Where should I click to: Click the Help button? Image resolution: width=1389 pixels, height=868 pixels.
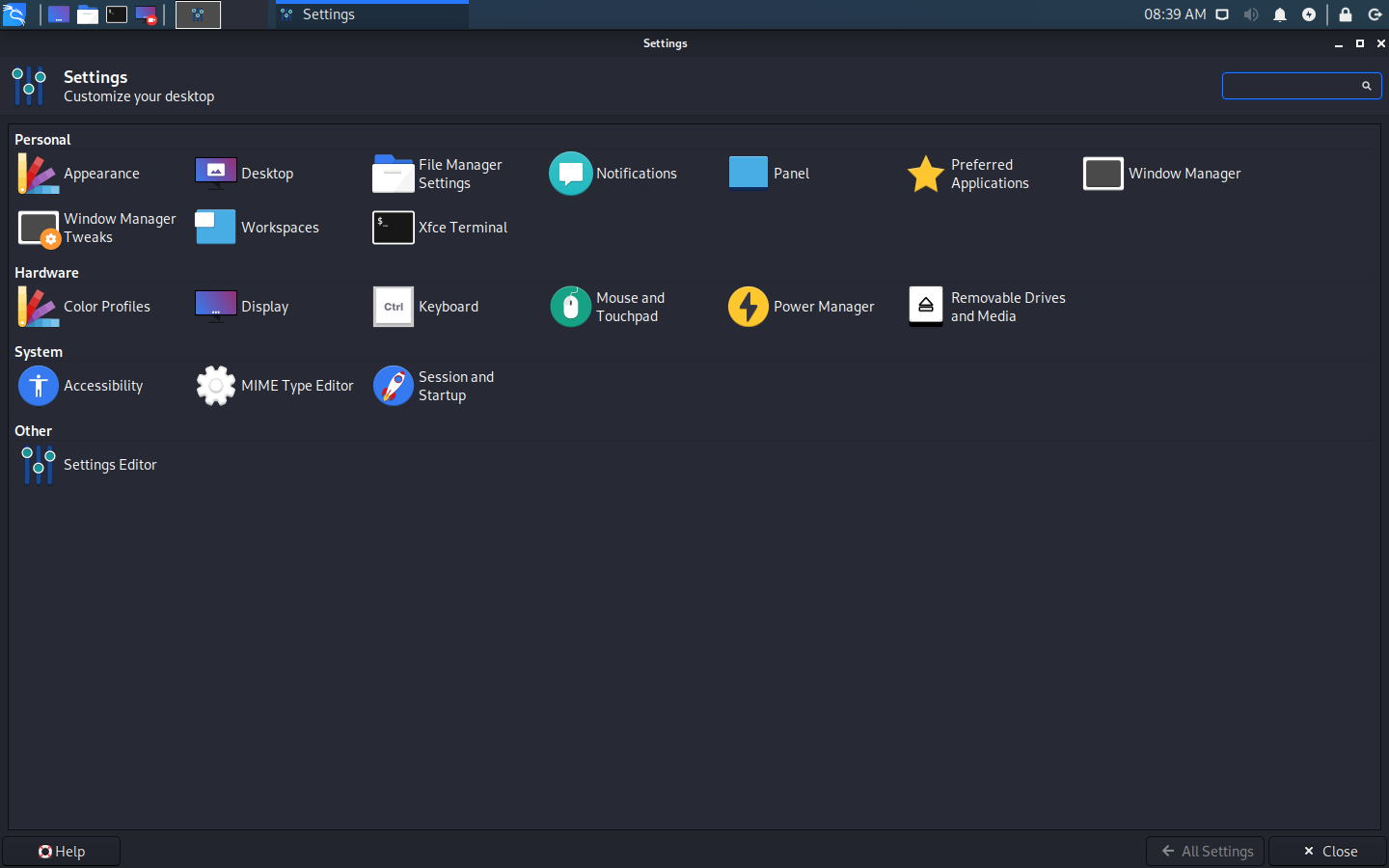click(x=62, y=852)
